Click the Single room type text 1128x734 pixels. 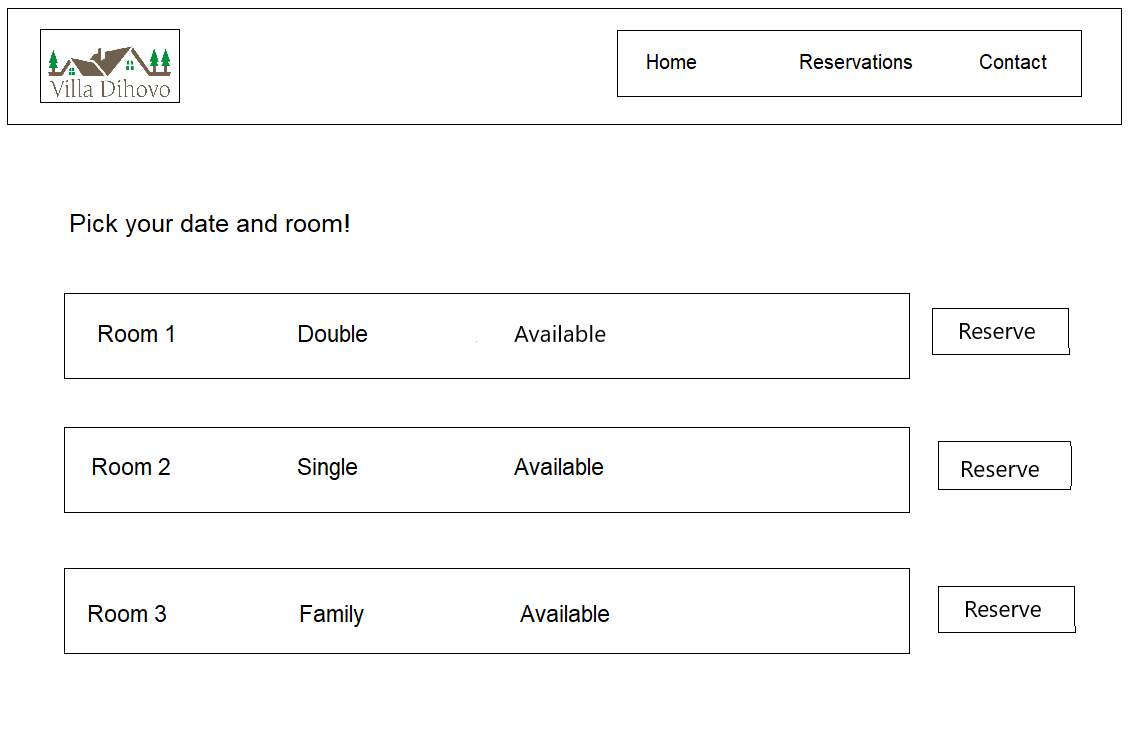coord(327,468)
